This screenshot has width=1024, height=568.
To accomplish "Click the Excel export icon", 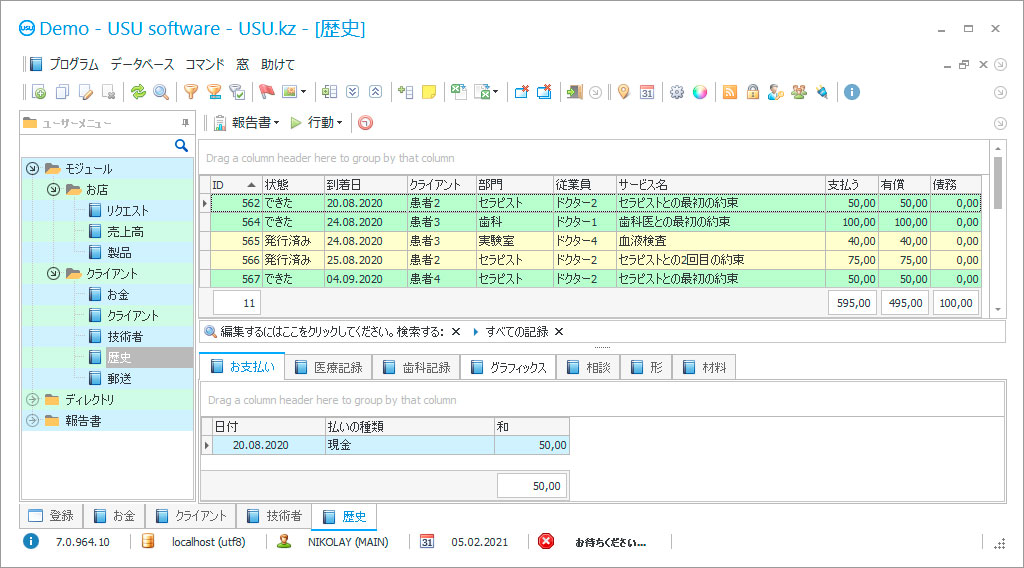I will click(x=458, y=92).
